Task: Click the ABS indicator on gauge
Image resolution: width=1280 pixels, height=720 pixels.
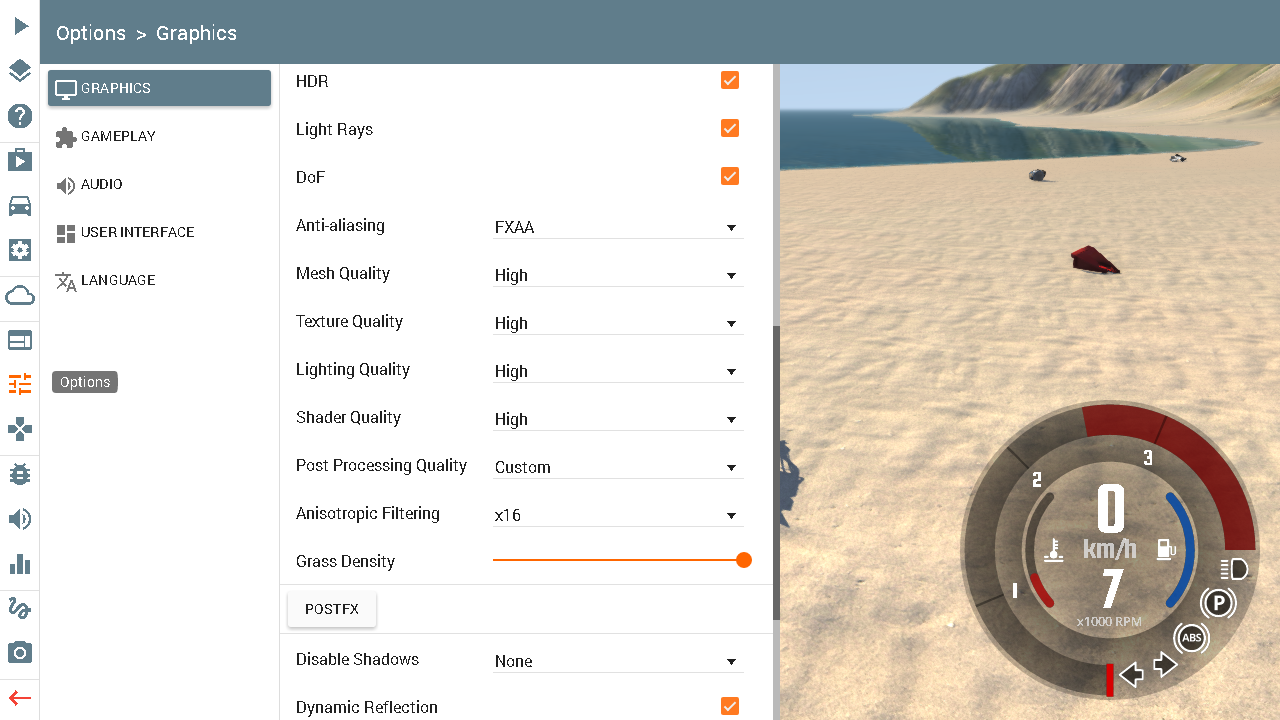Action: pos(1191,638)
